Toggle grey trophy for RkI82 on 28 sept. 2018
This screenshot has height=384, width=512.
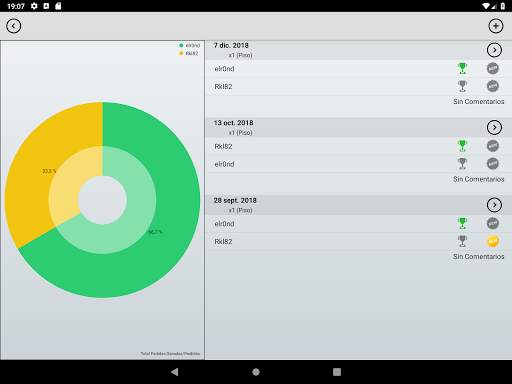(x=462, y=241)
